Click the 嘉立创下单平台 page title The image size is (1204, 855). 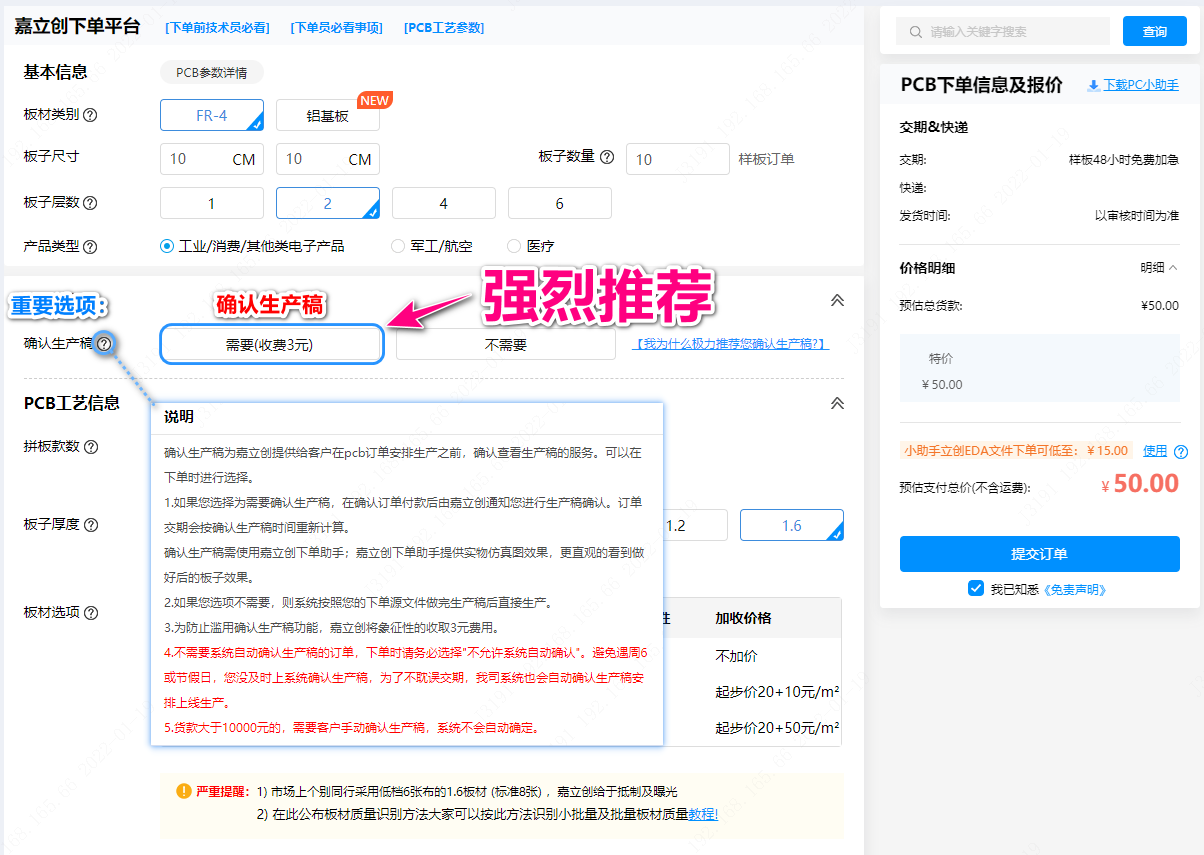[77, 27]
